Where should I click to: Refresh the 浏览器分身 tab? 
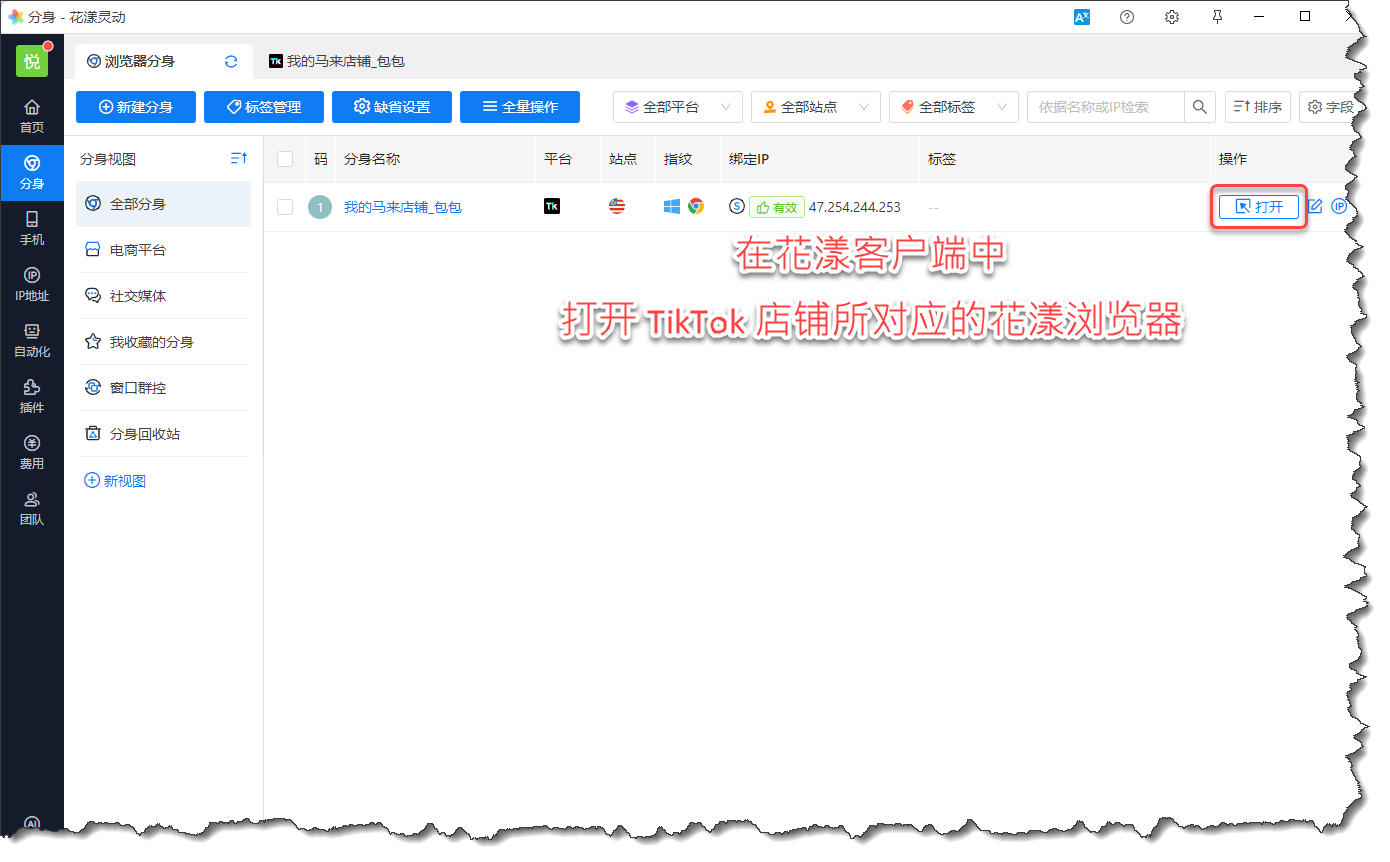point(231,61)
